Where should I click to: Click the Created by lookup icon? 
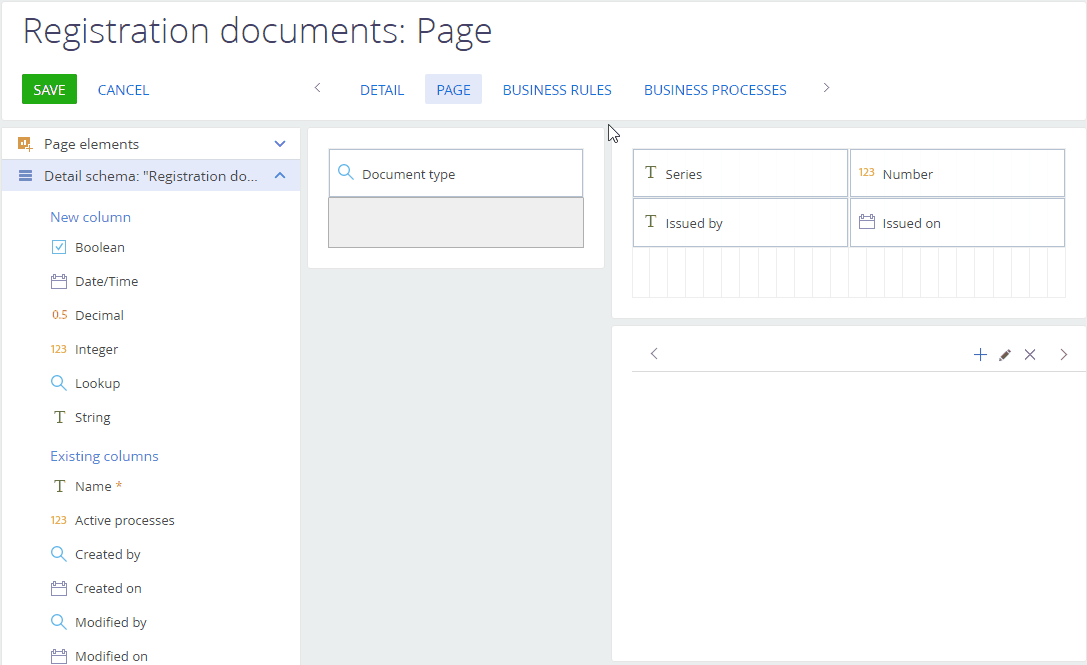[x=59, y=553]
